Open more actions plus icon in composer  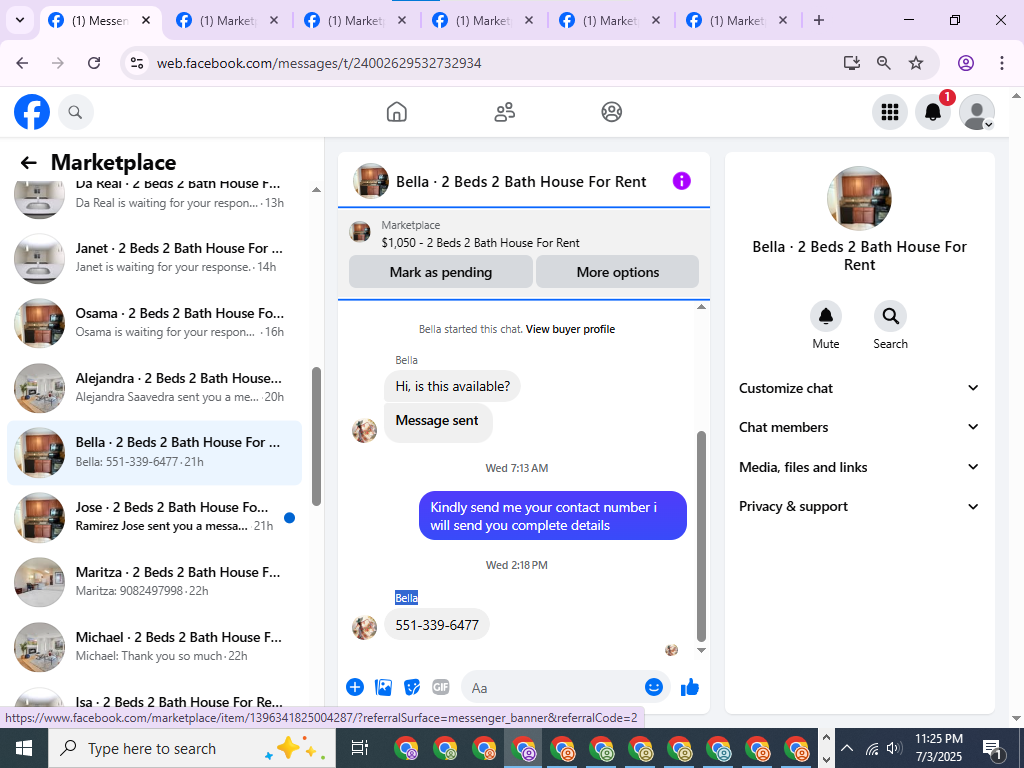click(x=355, y=687)
